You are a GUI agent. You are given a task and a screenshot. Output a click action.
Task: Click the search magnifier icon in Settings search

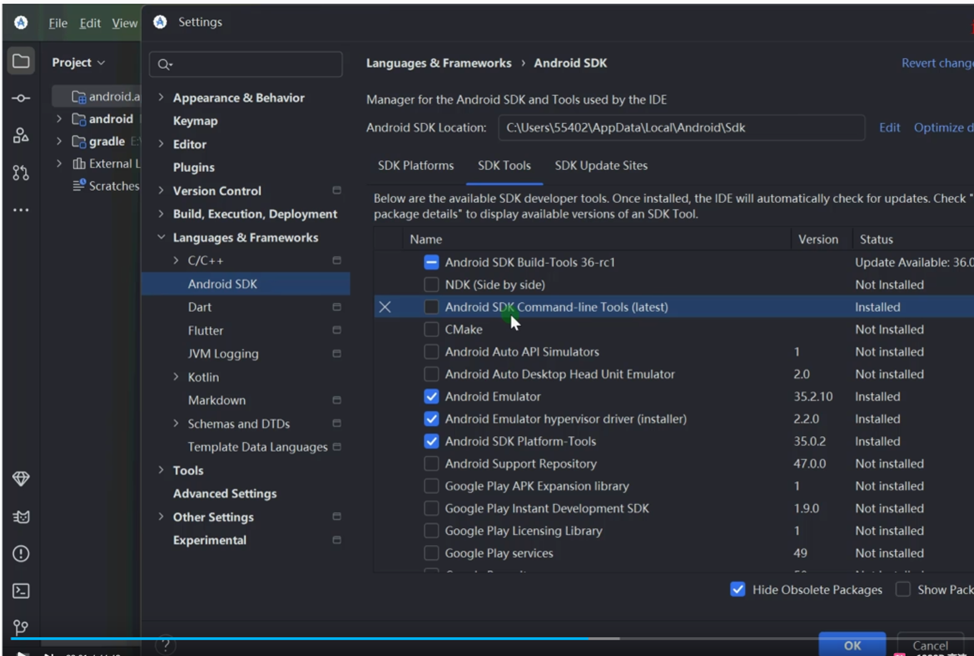tap(165, 65)
